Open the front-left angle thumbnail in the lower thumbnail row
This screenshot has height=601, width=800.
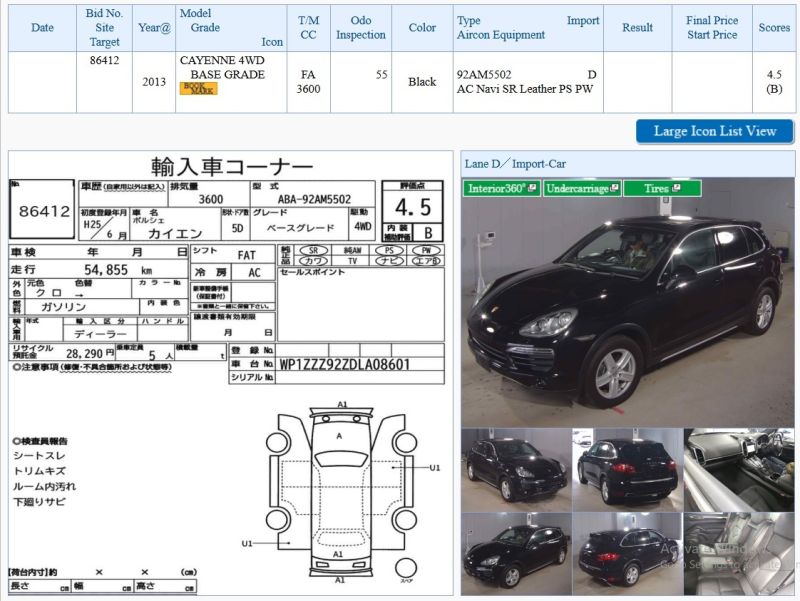coord(516,554)
